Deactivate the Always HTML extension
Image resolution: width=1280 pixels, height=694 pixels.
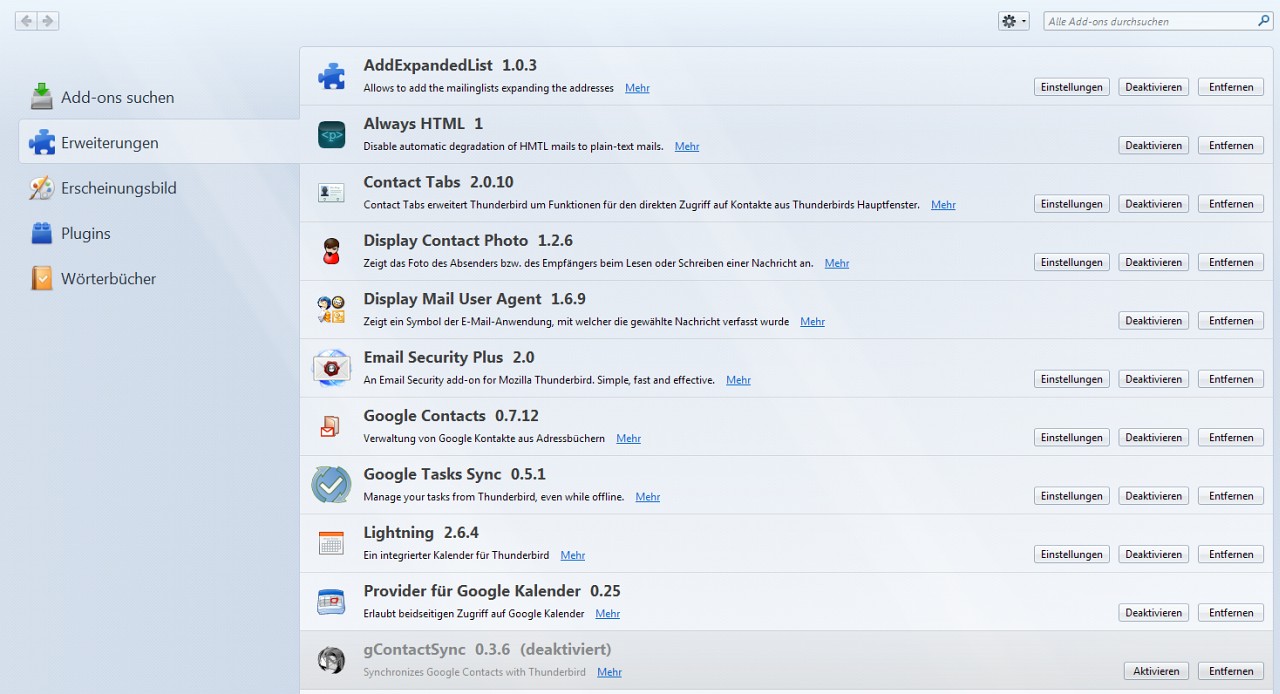pyautogui.click(x=1153, y=145)
